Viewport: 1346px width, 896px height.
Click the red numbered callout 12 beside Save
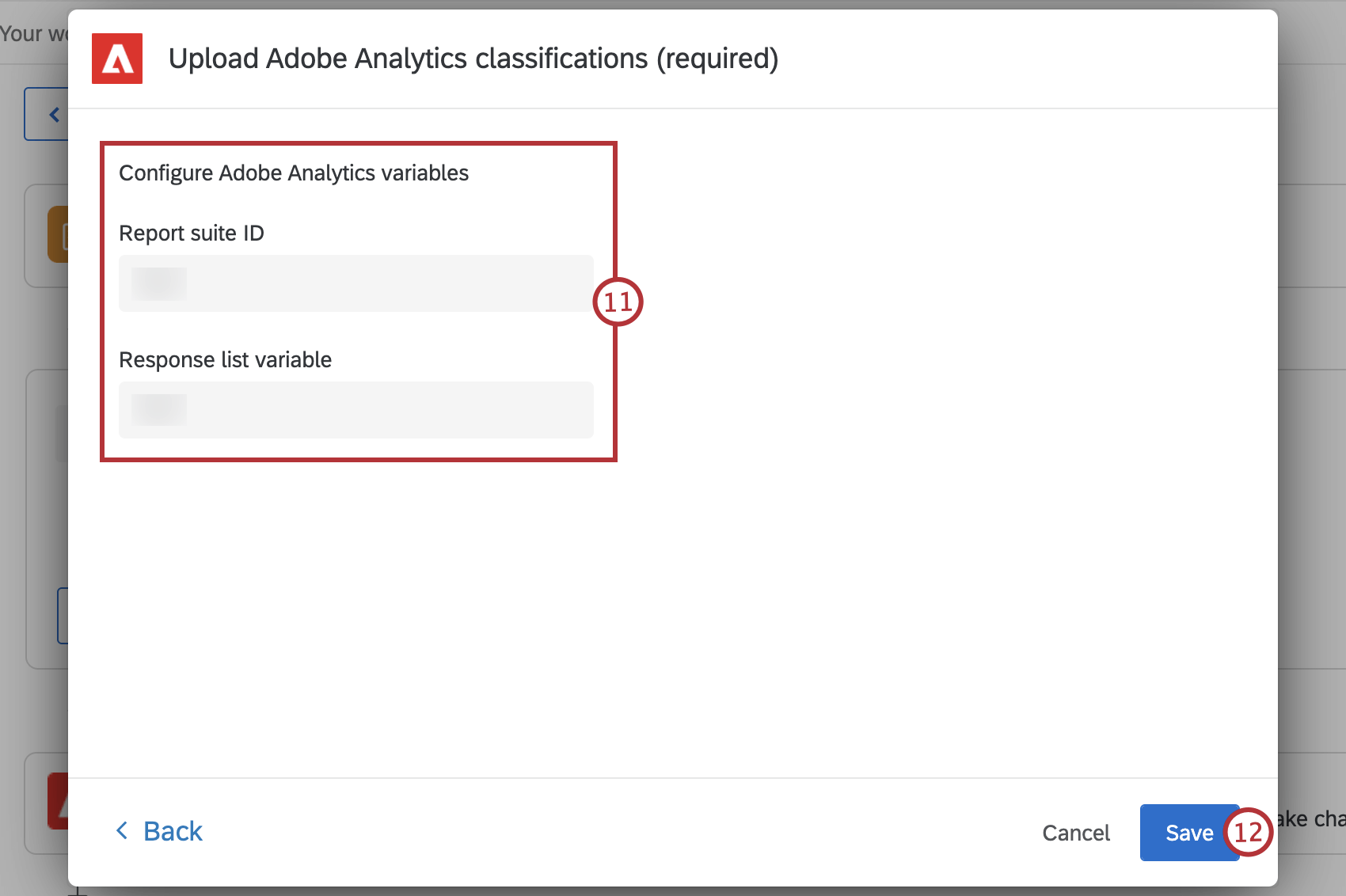pyautogui.click(x=1249, y=833)
